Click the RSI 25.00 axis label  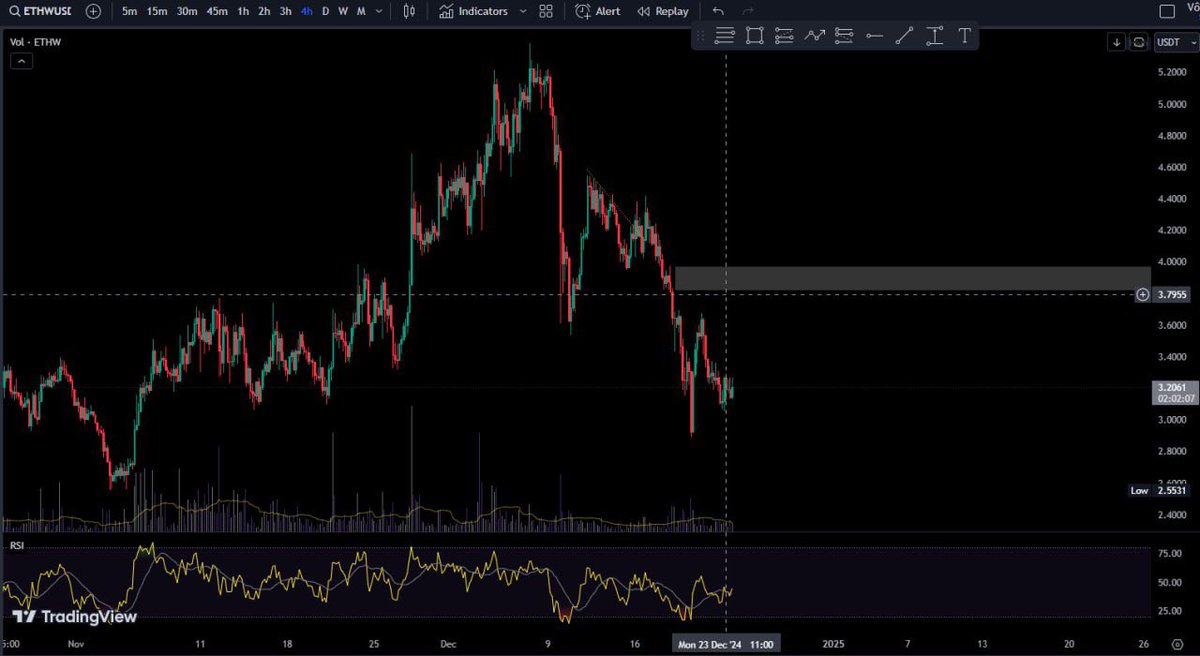click(x=1170, y=611)
